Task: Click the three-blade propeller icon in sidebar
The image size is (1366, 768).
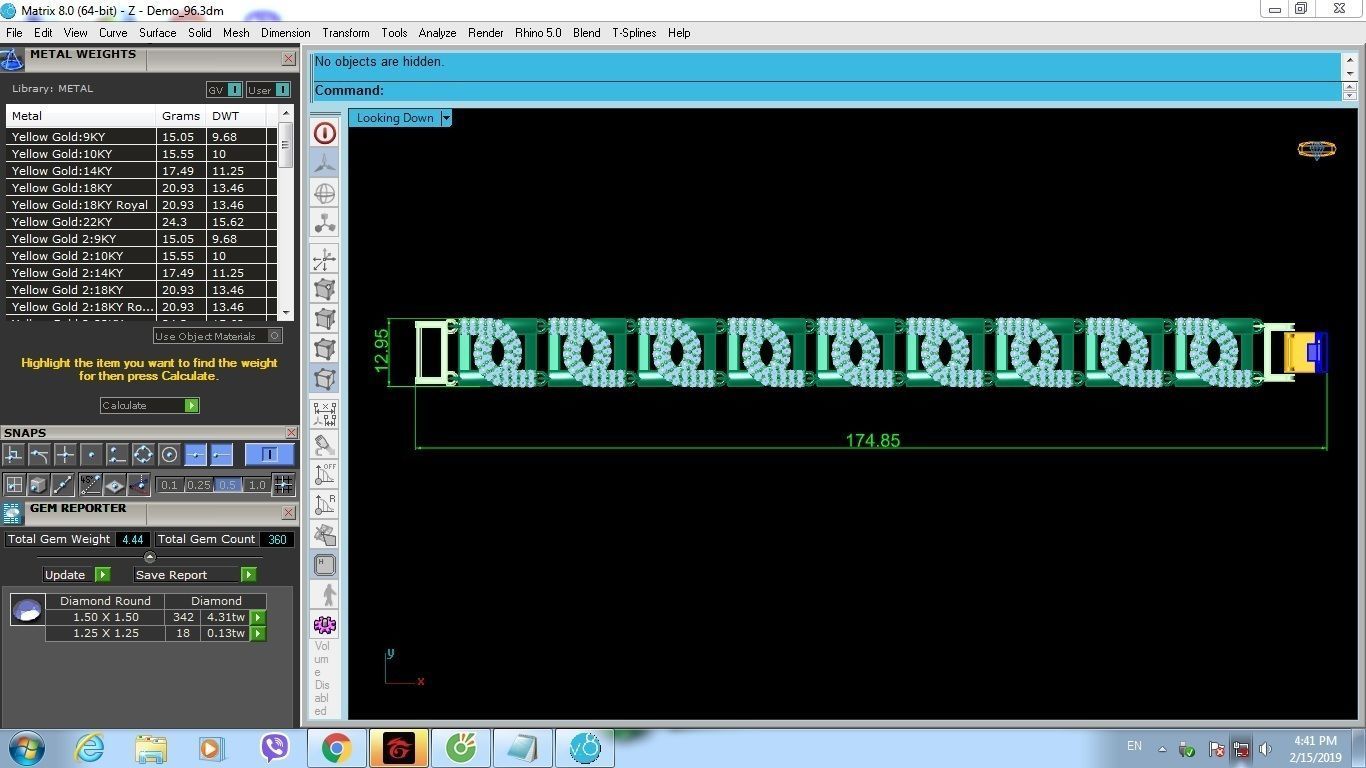Action: coord(325,163)
